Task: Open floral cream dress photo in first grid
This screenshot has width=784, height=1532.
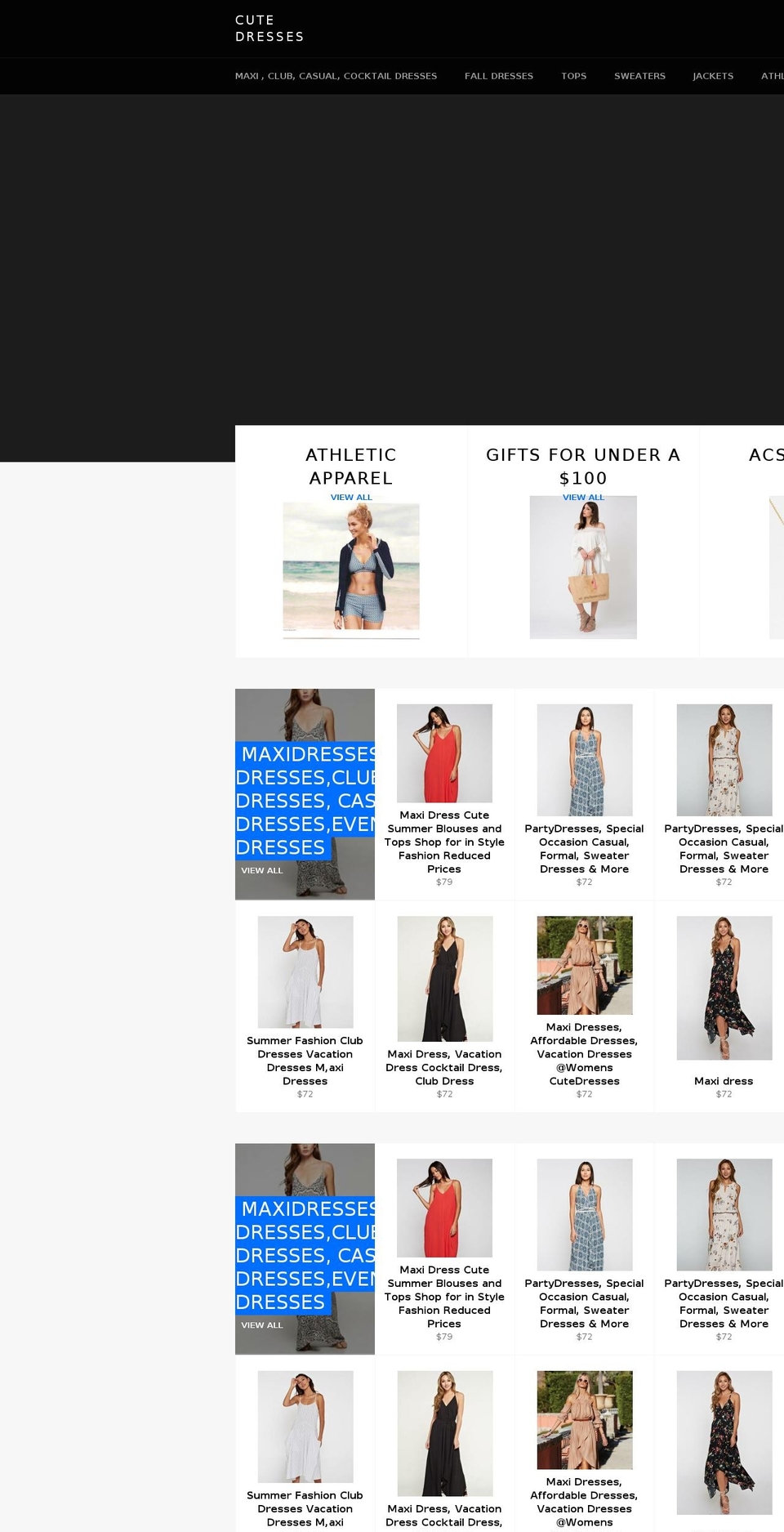Action: pos(724,760)
